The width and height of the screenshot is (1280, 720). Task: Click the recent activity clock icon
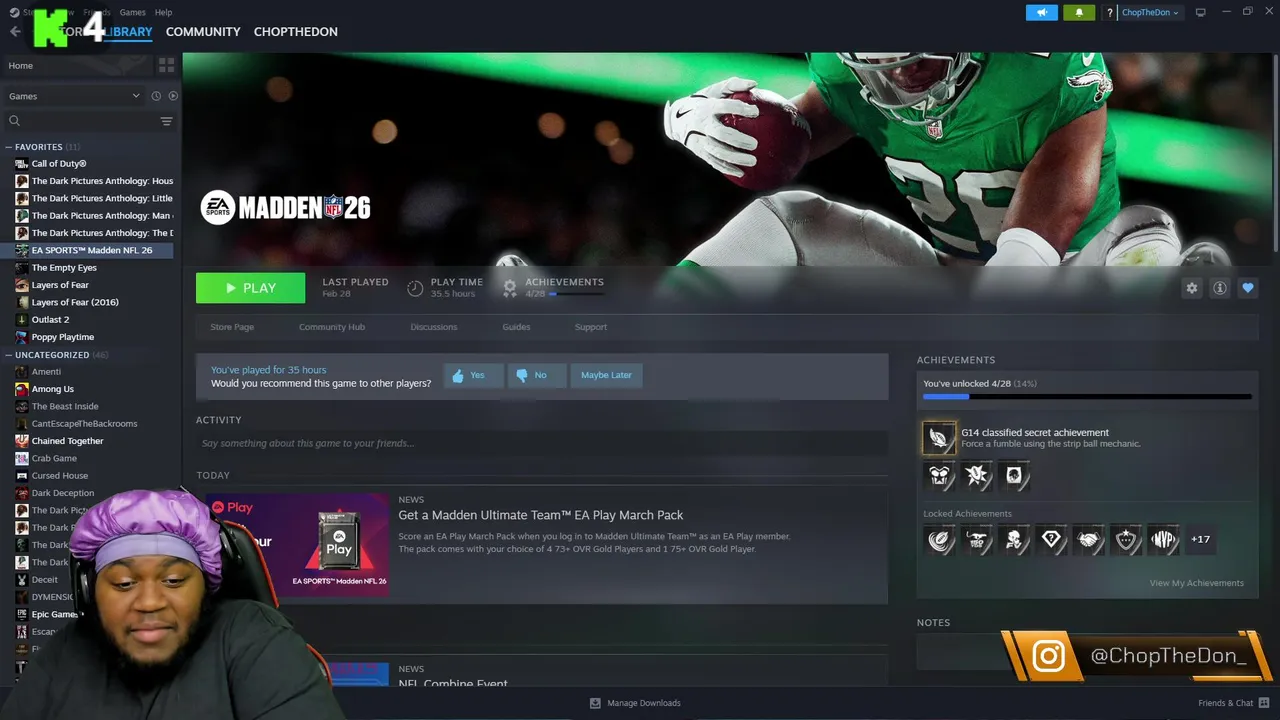pos(156,96)
